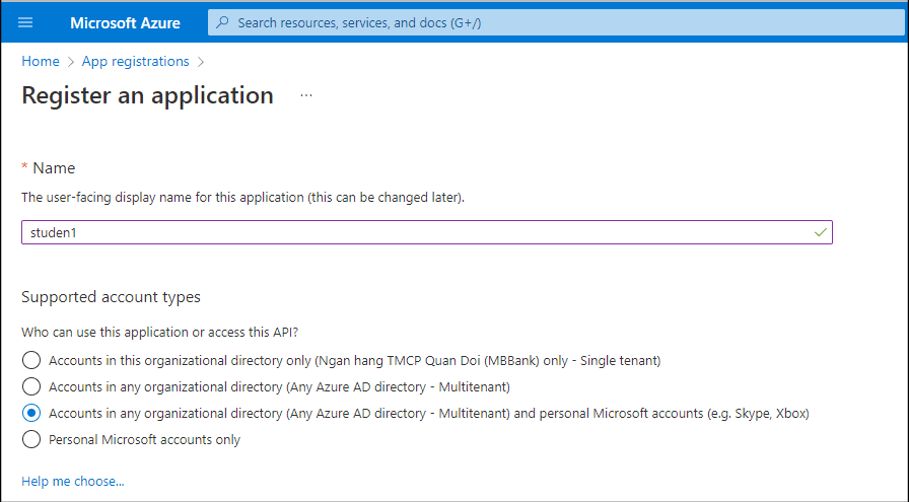The image size is (909, 502).
Task: Click the Supported account types heading
Action: click(x=111, y=297)
